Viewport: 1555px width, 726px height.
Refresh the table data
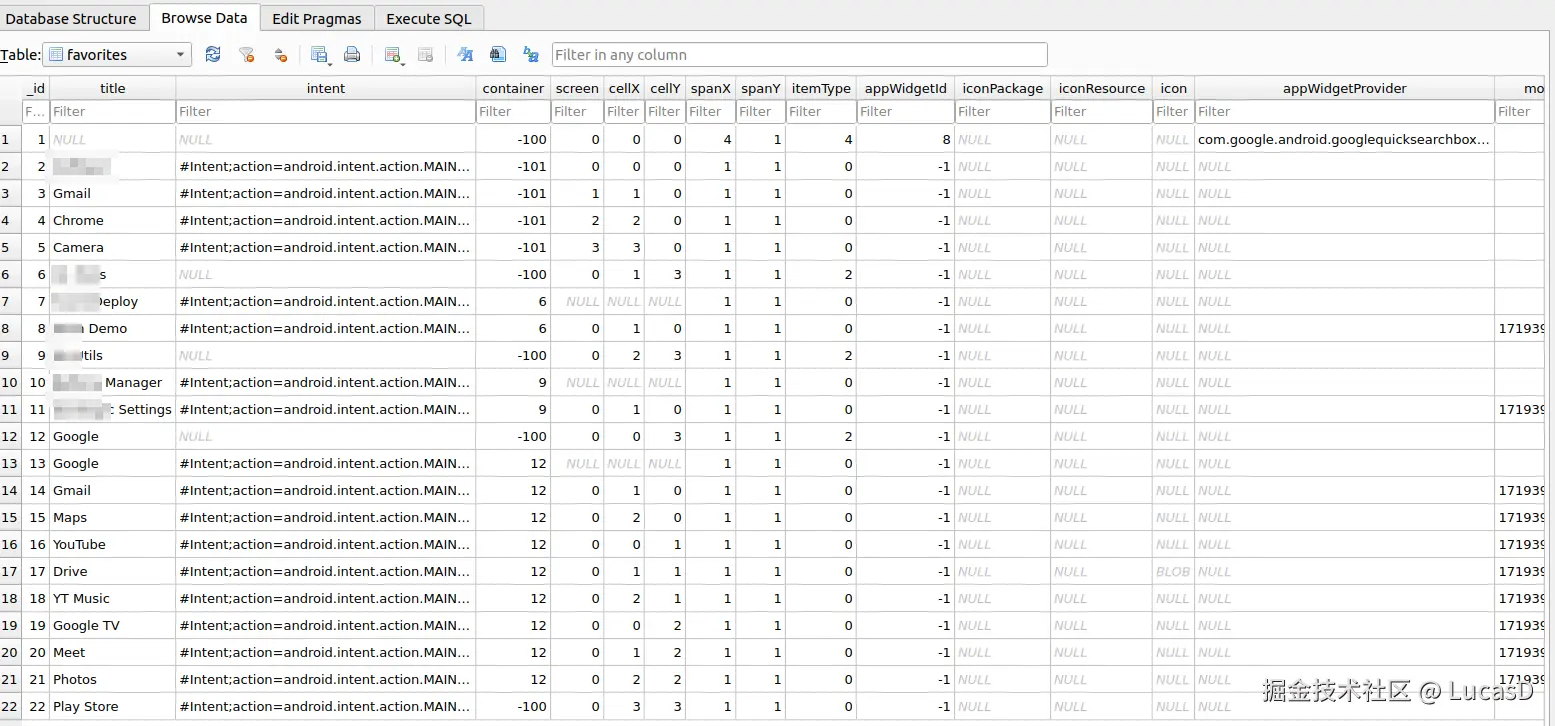tap(213, 55)
